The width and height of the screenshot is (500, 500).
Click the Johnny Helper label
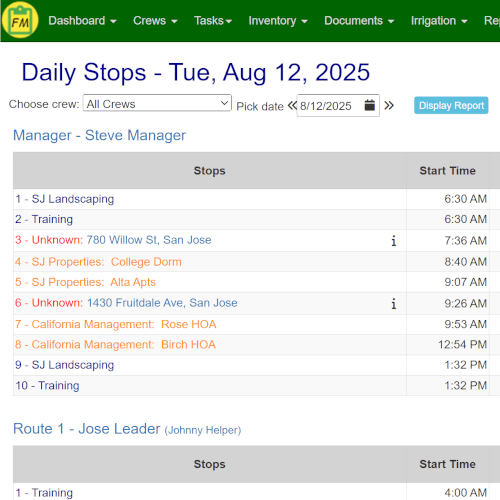[x=203, y=430]
